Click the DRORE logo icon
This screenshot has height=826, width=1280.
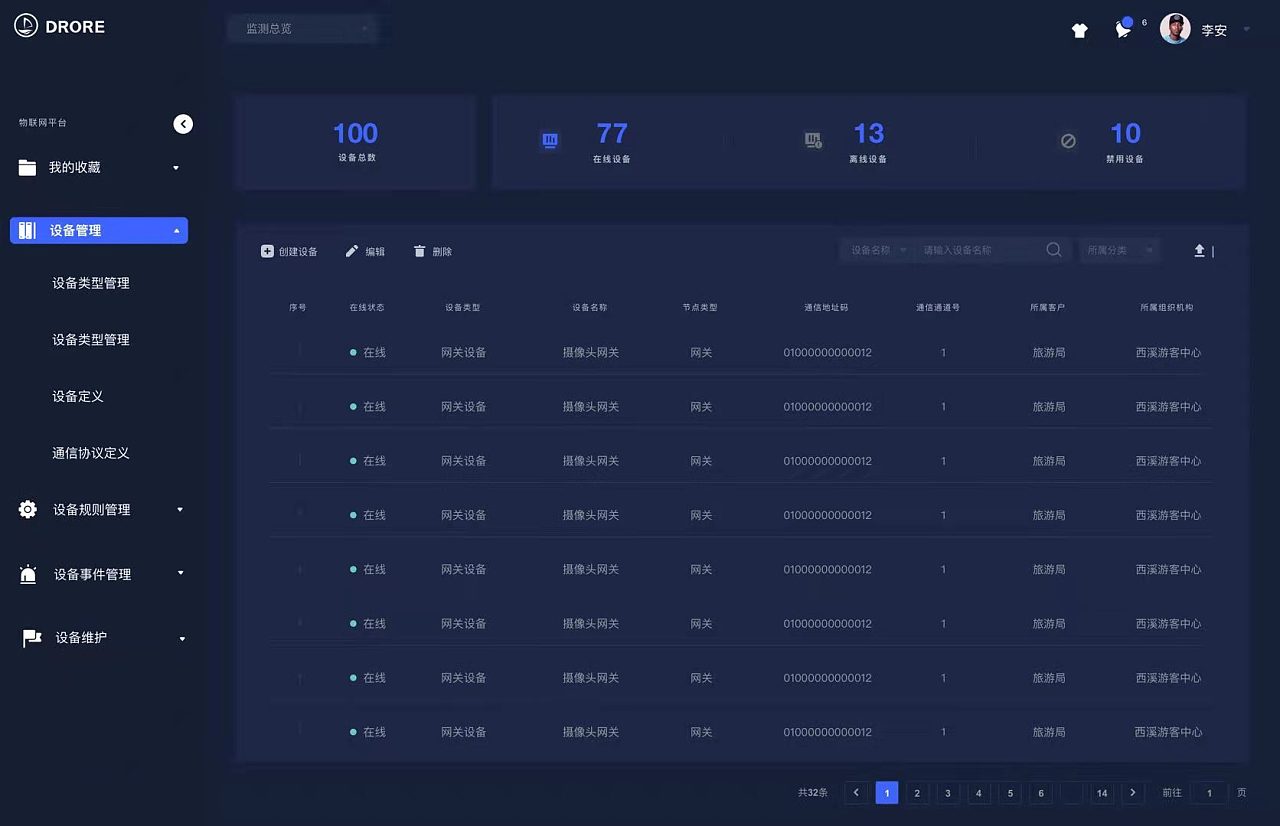coord(26,27)
